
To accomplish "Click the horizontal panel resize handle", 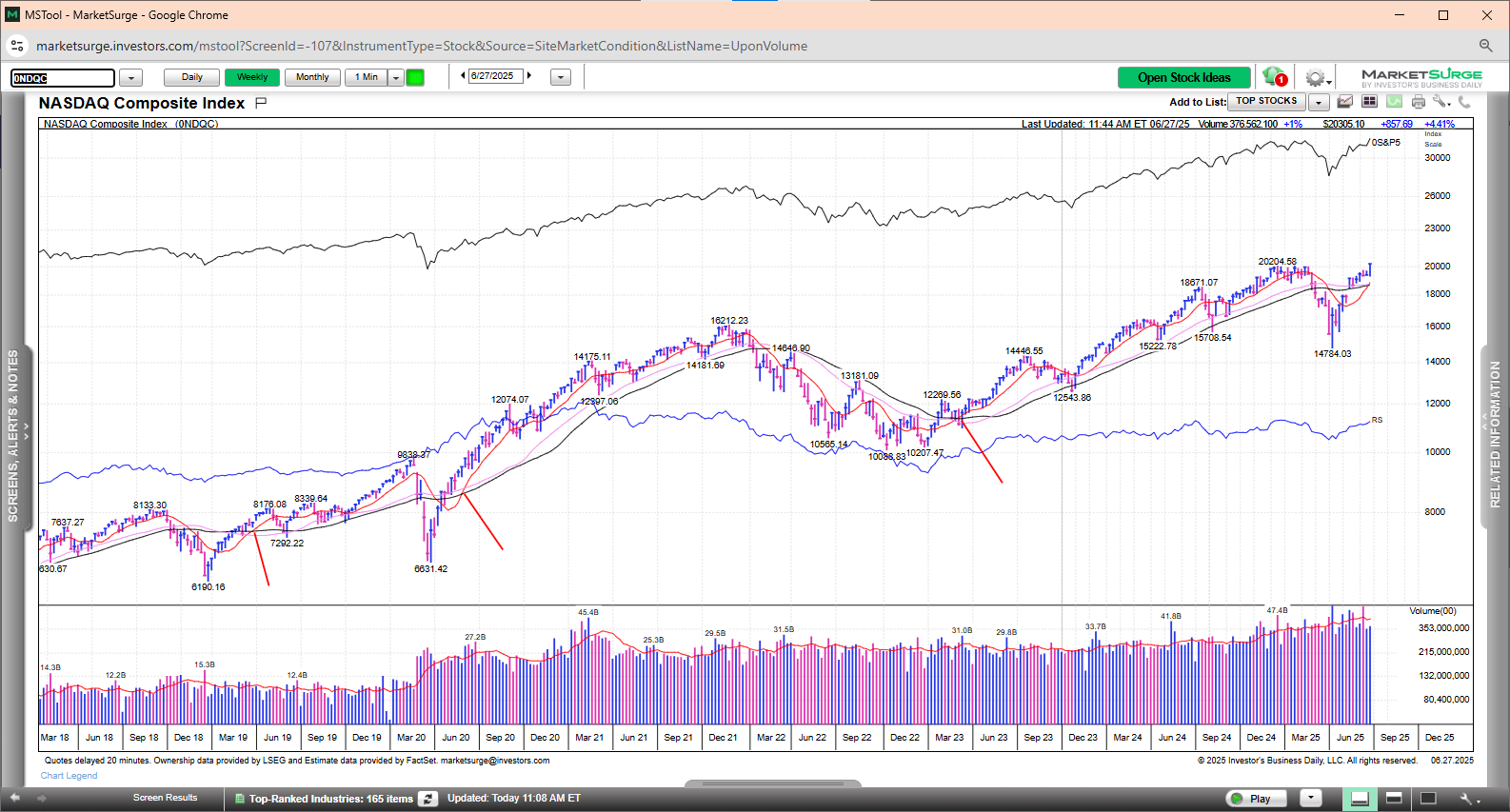I will point(773,784).
